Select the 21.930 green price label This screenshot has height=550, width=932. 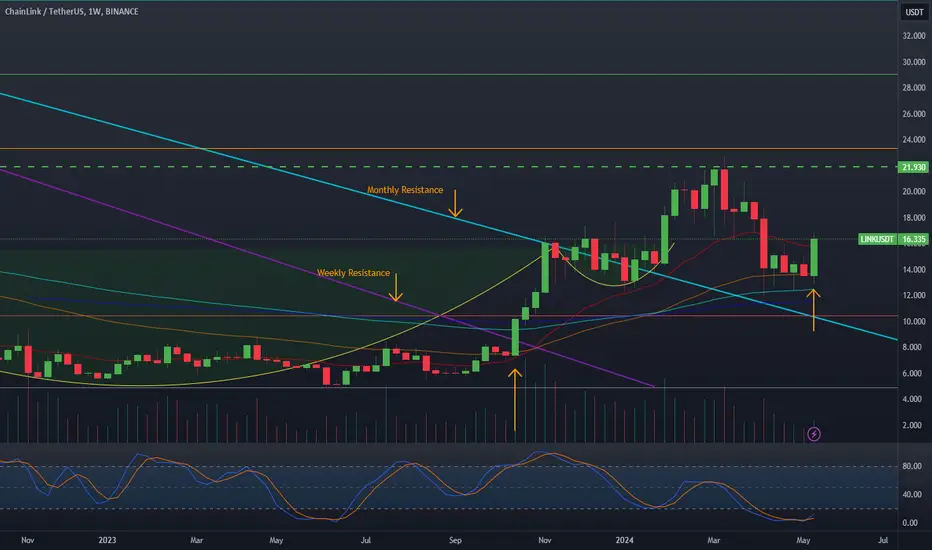tap(914, 167)
